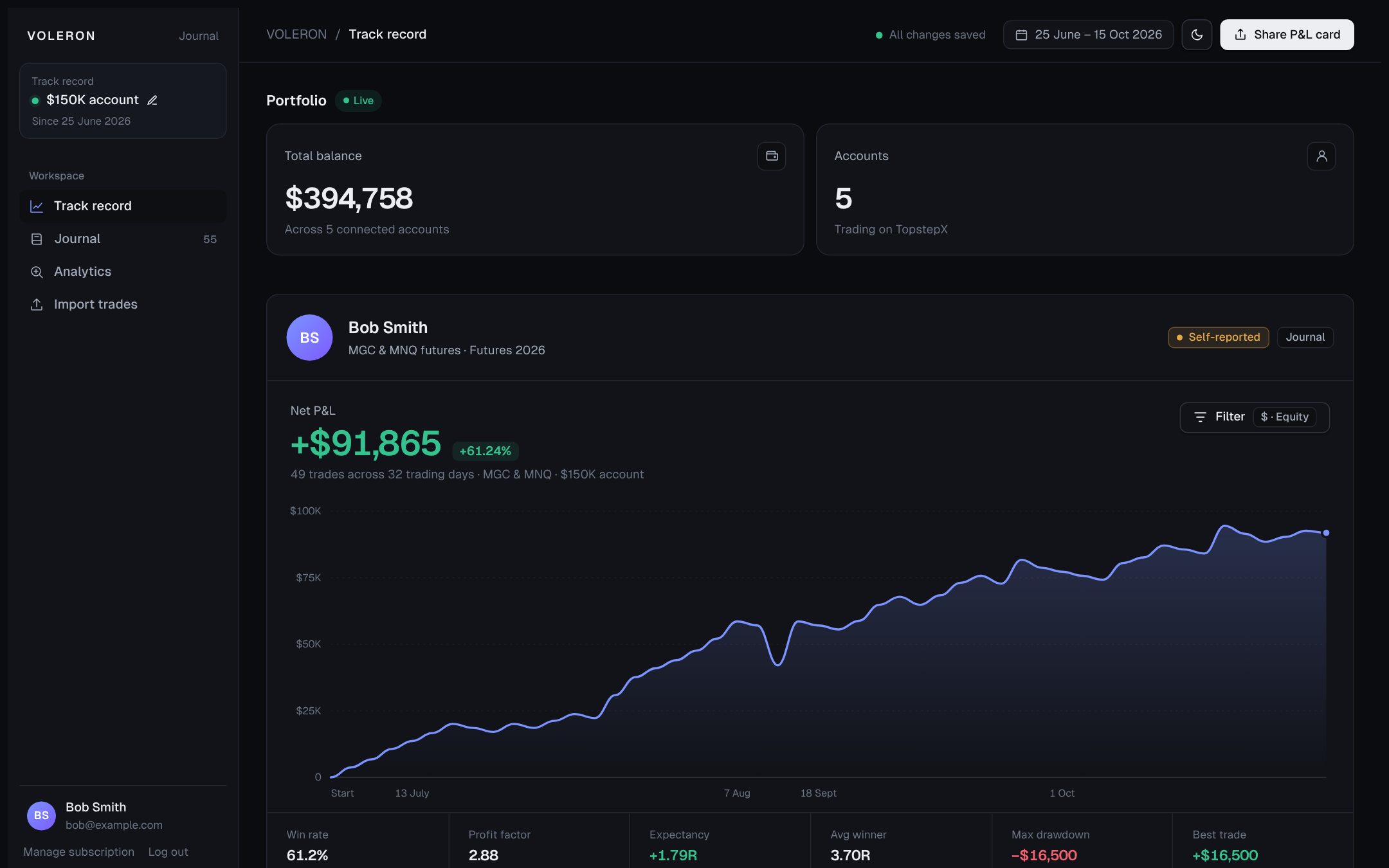This screenshot has width=1389, height=868.
Task: Click the Live status badge beside Portfolio
Action: click(x=358, y=101)
